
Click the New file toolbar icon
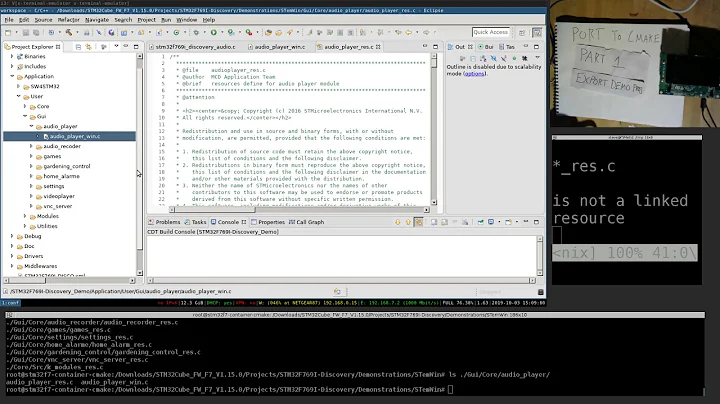tap(8, 32)
